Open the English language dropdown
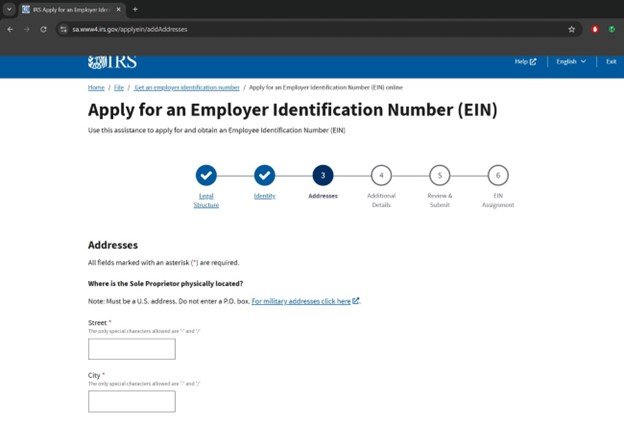The height and width of the screenshot is (424, 624). 571,62
